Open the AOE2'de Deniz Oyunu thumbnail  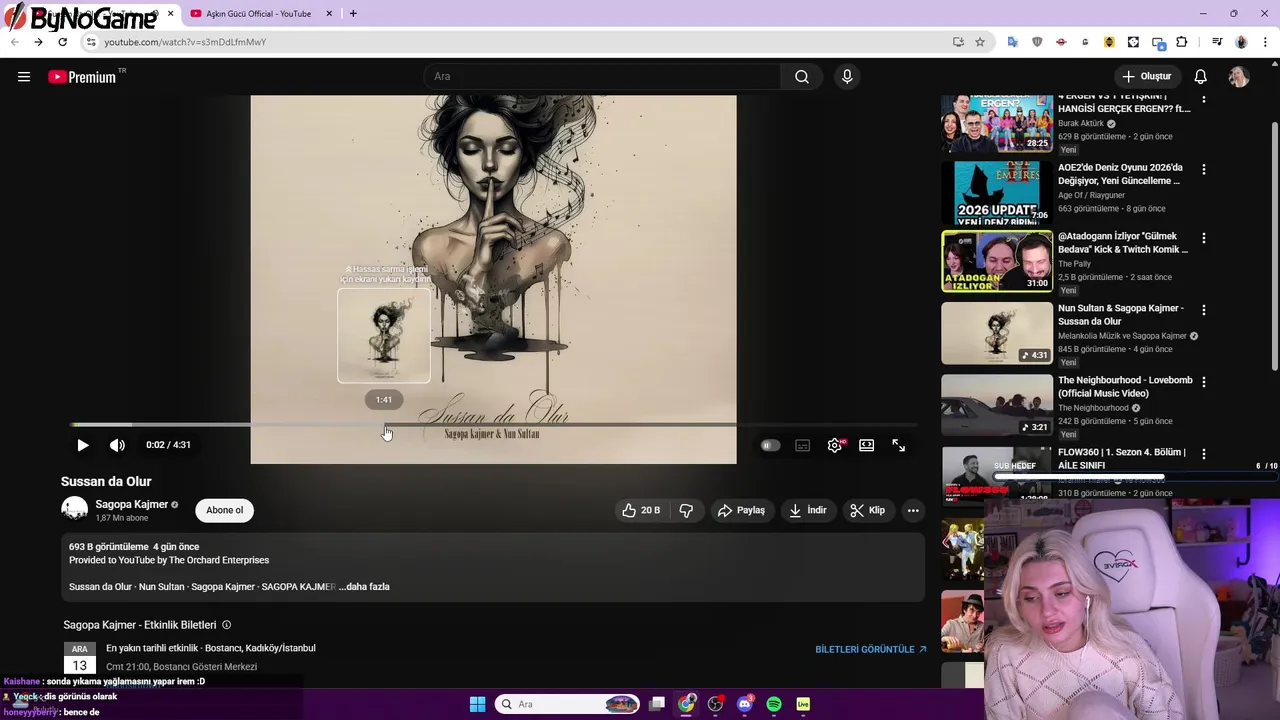click(997, 192)
